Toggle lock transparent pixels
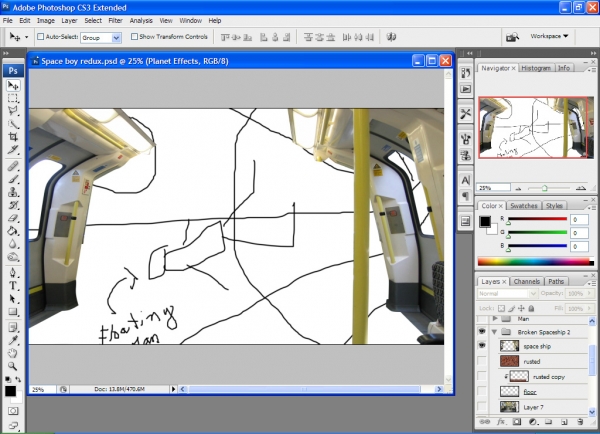The width and height of the screenshot is (600, 434). [x=501, y=308]
